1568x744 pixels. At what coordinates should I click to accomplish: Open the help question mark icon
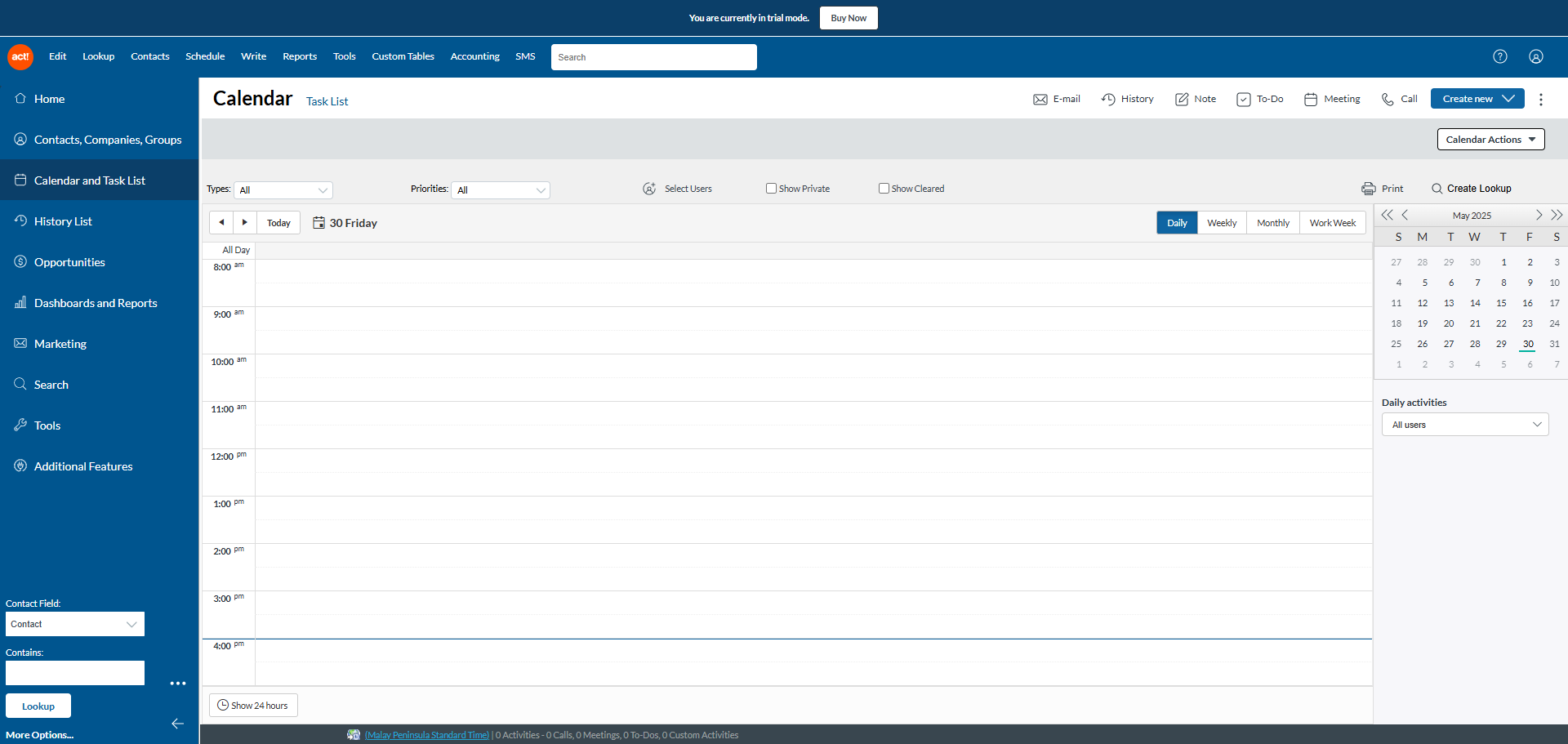pos(1499,56)
